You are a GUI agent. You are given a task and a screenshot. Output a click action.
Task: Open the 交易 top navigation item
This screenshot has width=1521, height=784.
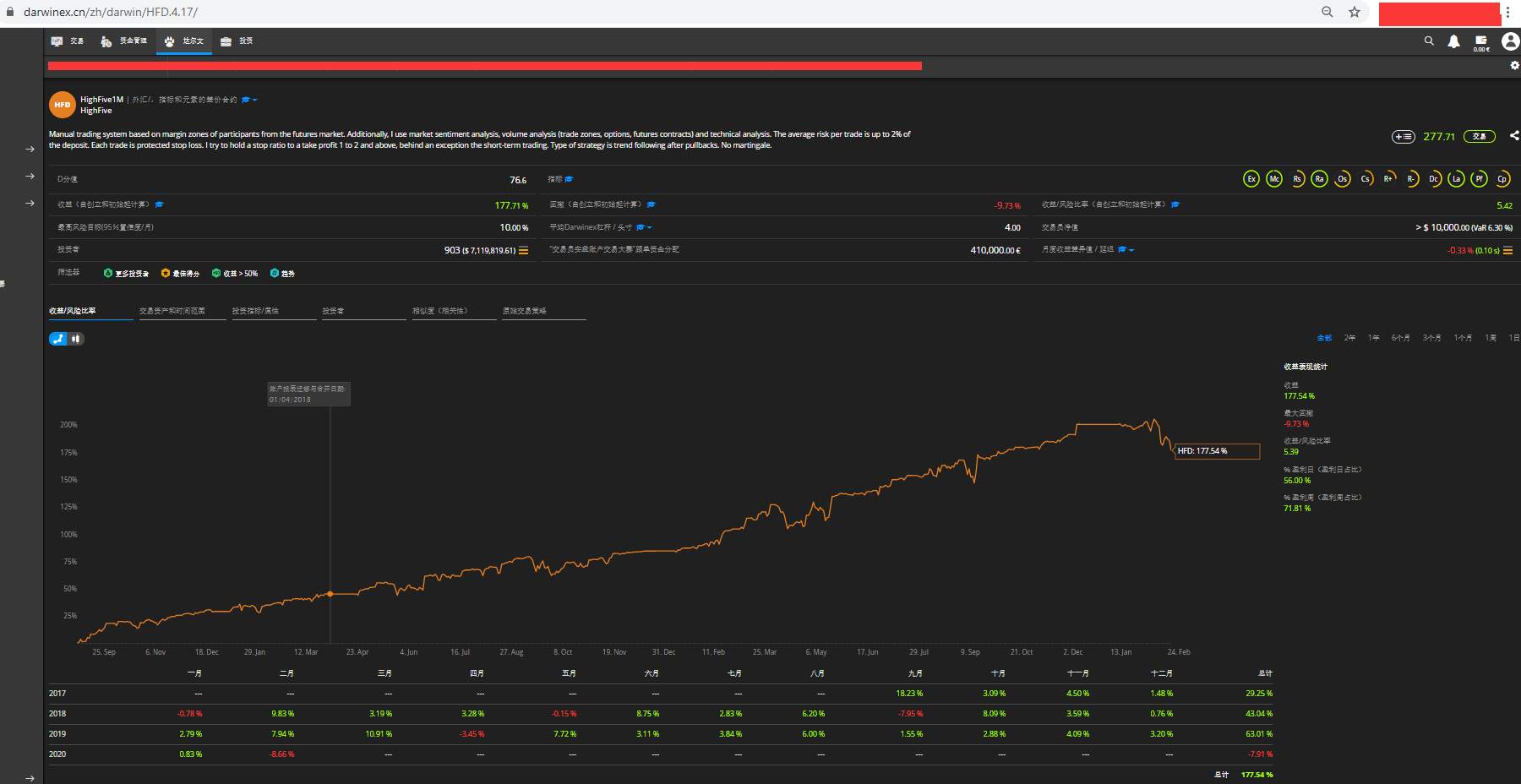click(68, 41)
